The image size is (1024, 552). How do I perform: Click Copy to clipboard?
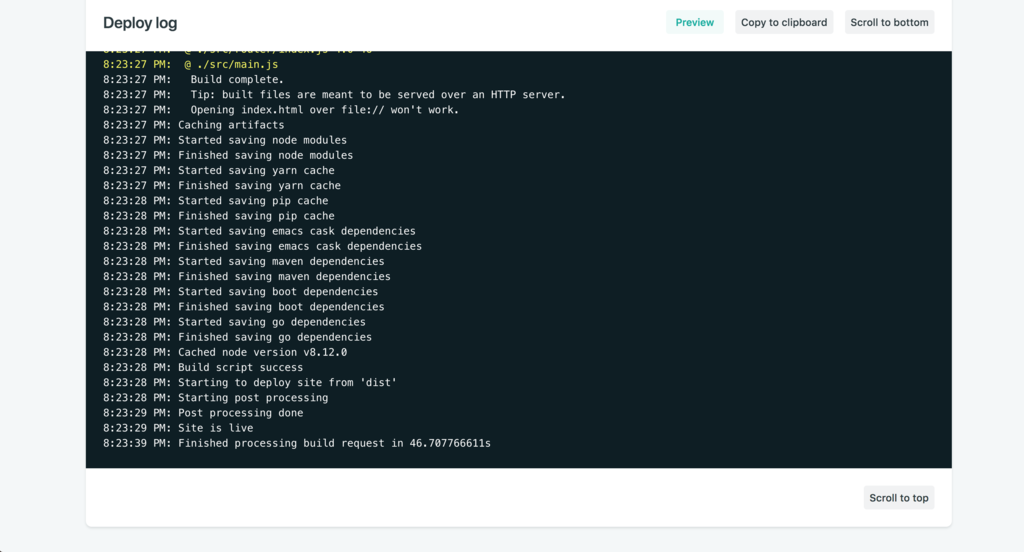coord(784,22)
